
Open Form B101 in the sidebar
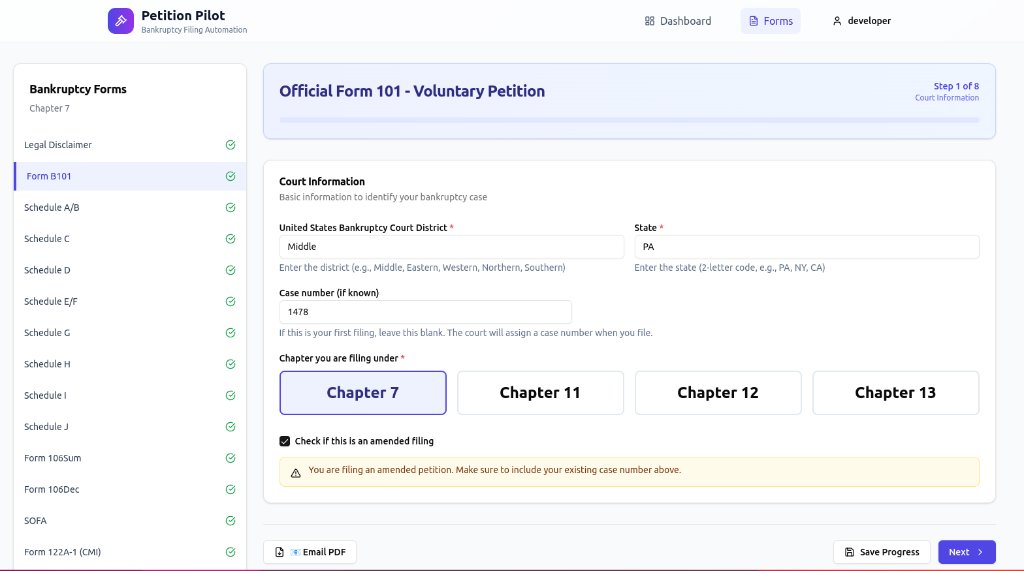(130, 176)
